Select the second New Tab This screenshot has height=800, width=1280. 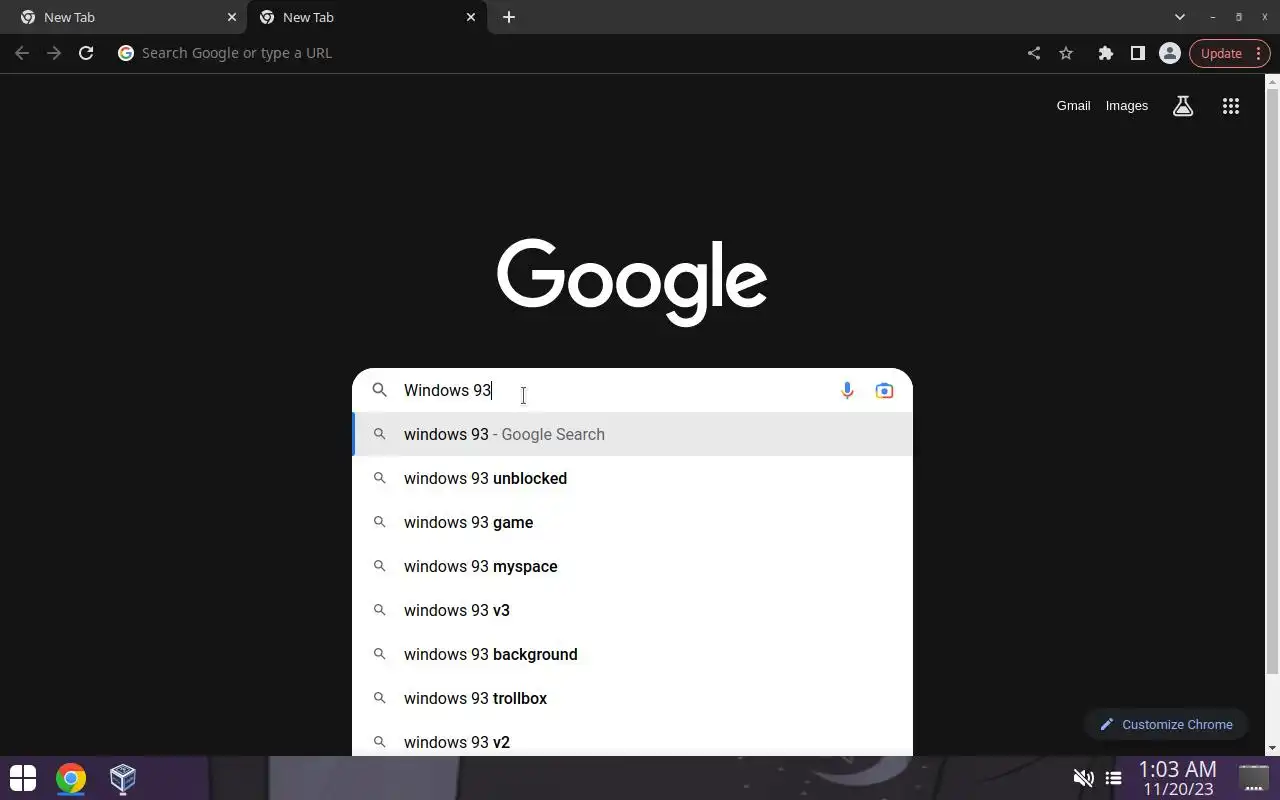coord(366,17)
